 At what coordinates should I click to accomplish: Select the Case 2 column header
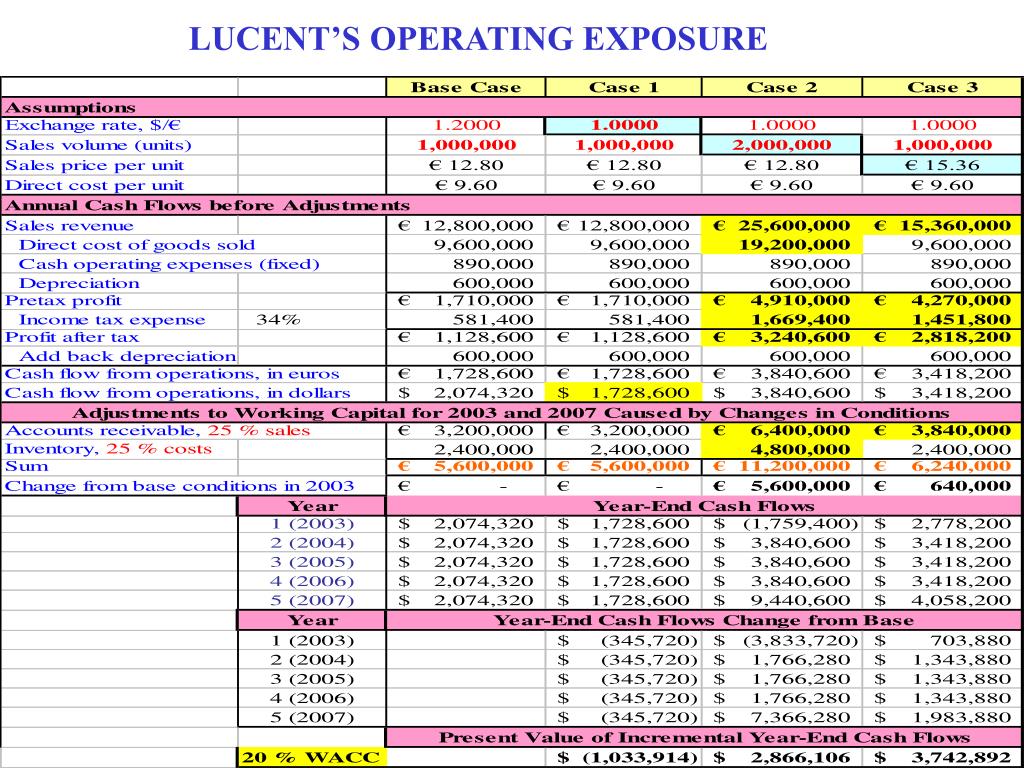[782, 88]
